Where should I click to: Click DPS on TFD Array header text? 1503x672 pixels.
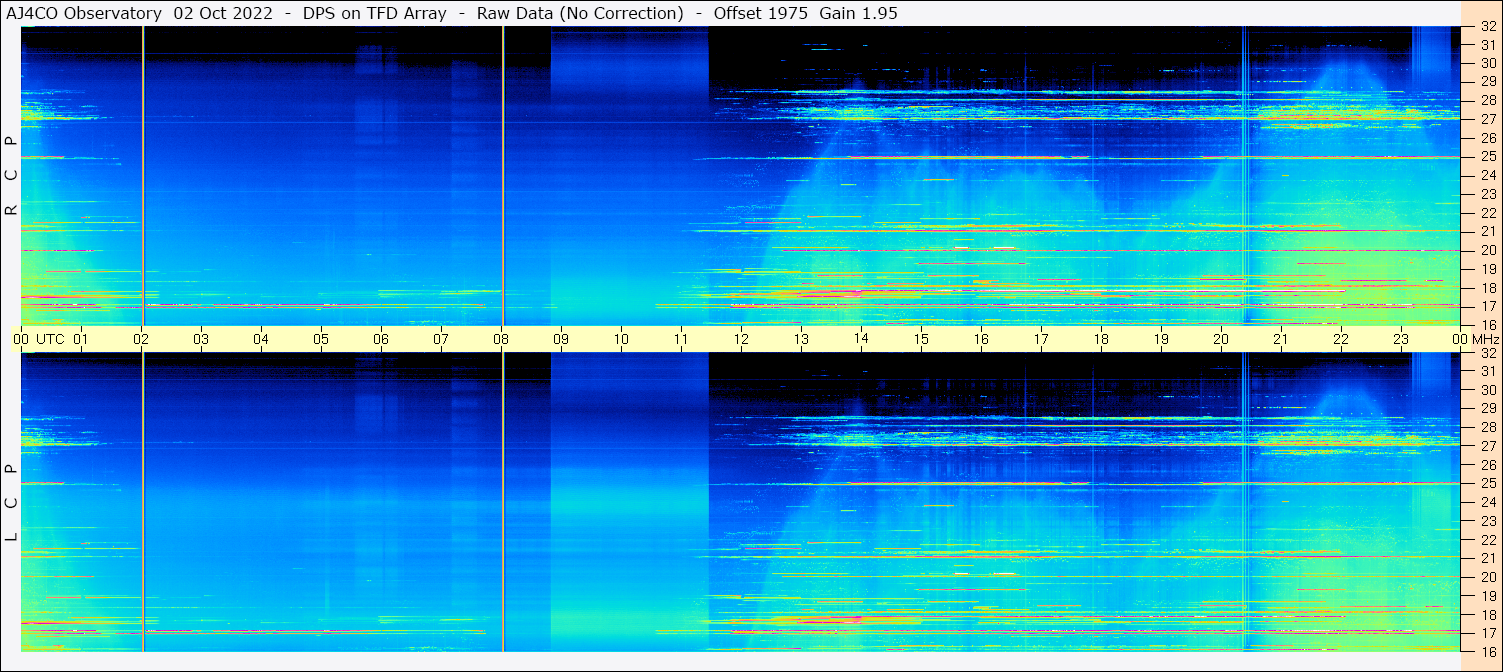pos(375,13)
